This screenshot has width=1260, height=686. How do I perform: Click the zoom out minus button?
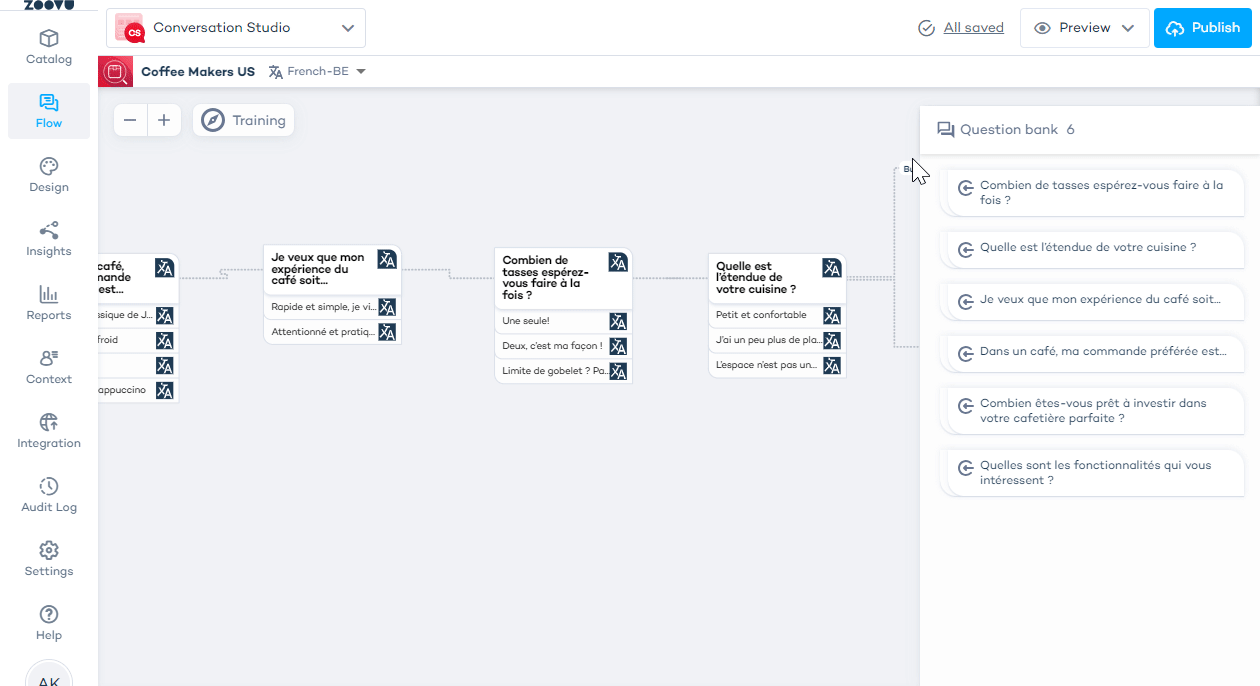130,121
